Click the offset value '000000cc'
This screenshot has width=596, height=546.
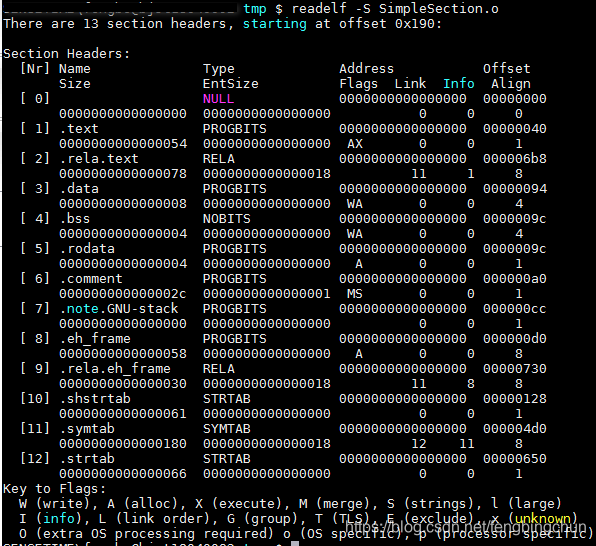pyautogui.click(x=515, y=308)
